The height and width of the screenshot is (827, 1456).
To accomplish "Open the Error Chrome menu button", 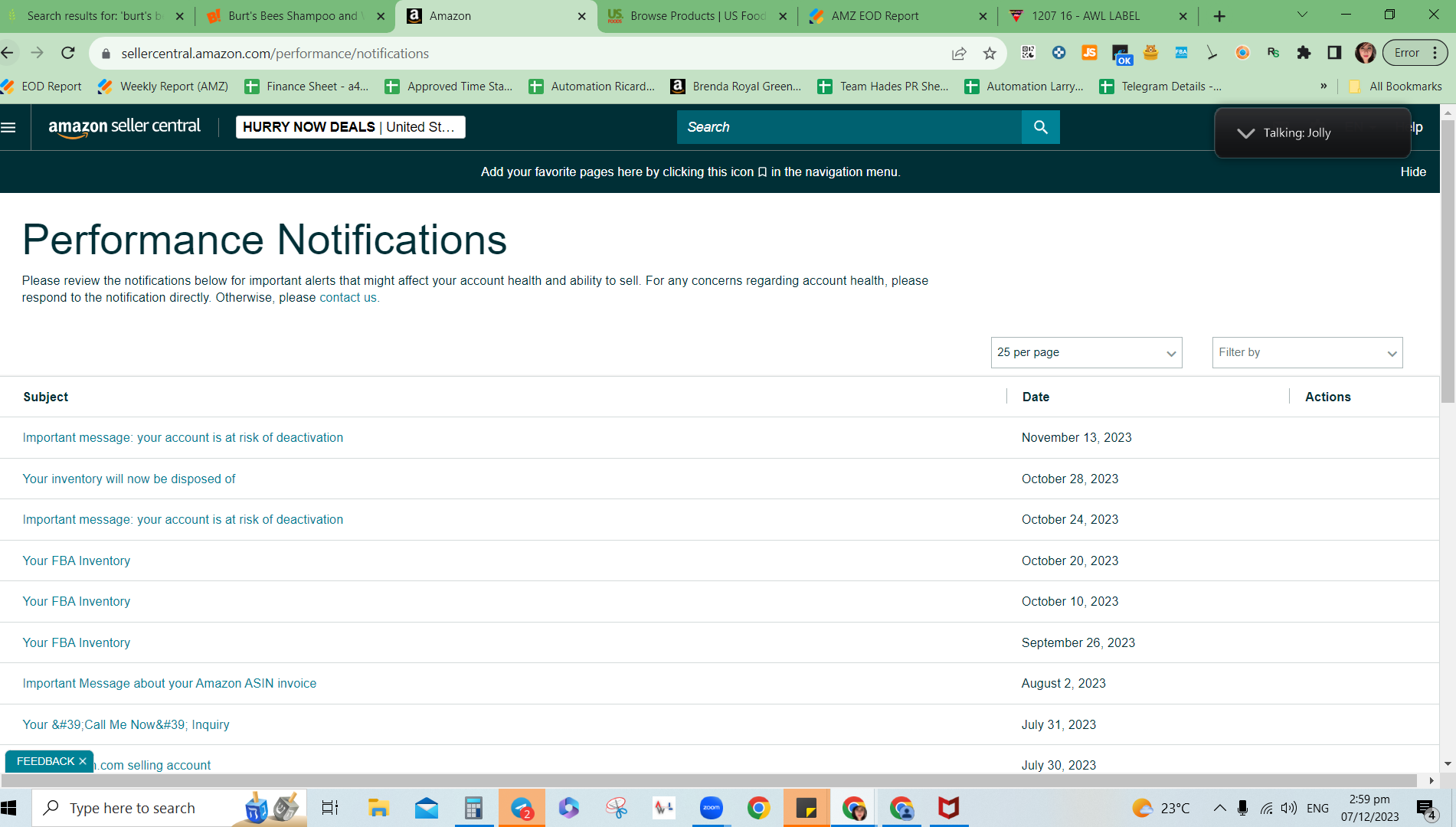I will pos(1415,53).
